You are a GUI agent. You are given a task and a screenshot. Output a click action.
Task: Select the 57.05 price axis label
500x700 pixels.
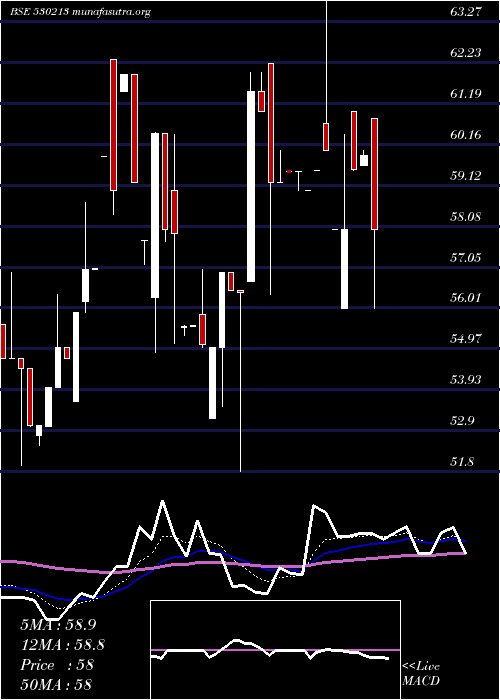tap(466, 258)
